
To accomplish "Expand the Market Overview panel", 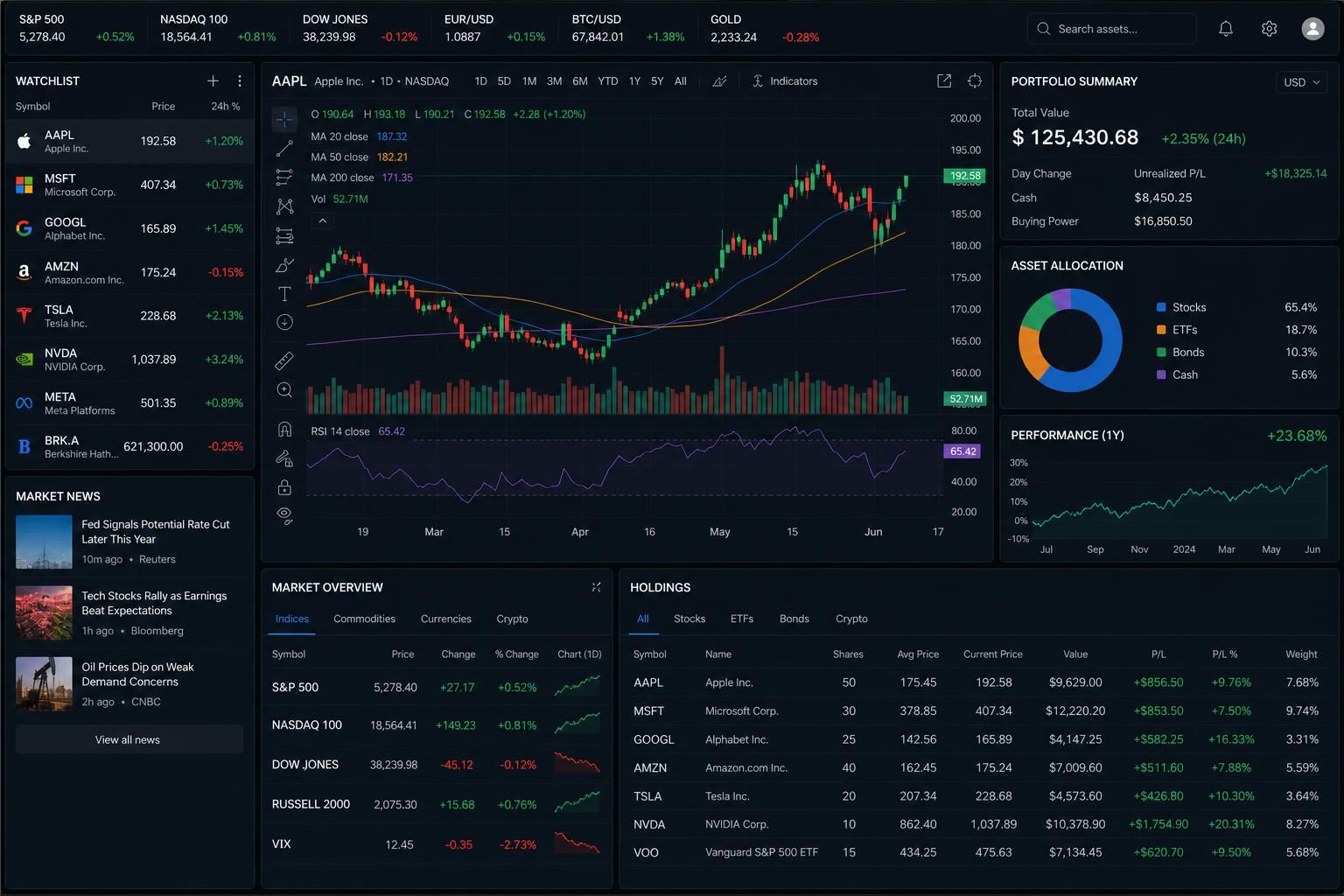I will click(x=596, y=587).
